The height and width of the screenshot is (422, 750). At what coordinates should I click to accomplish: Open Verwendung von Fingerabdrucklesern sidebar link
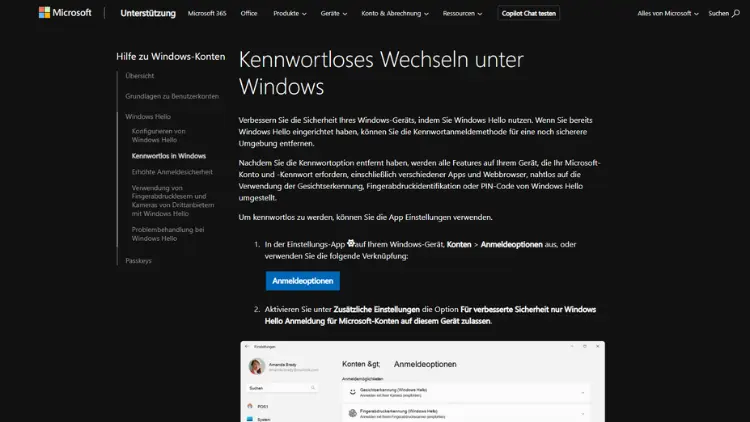[173, 200]
